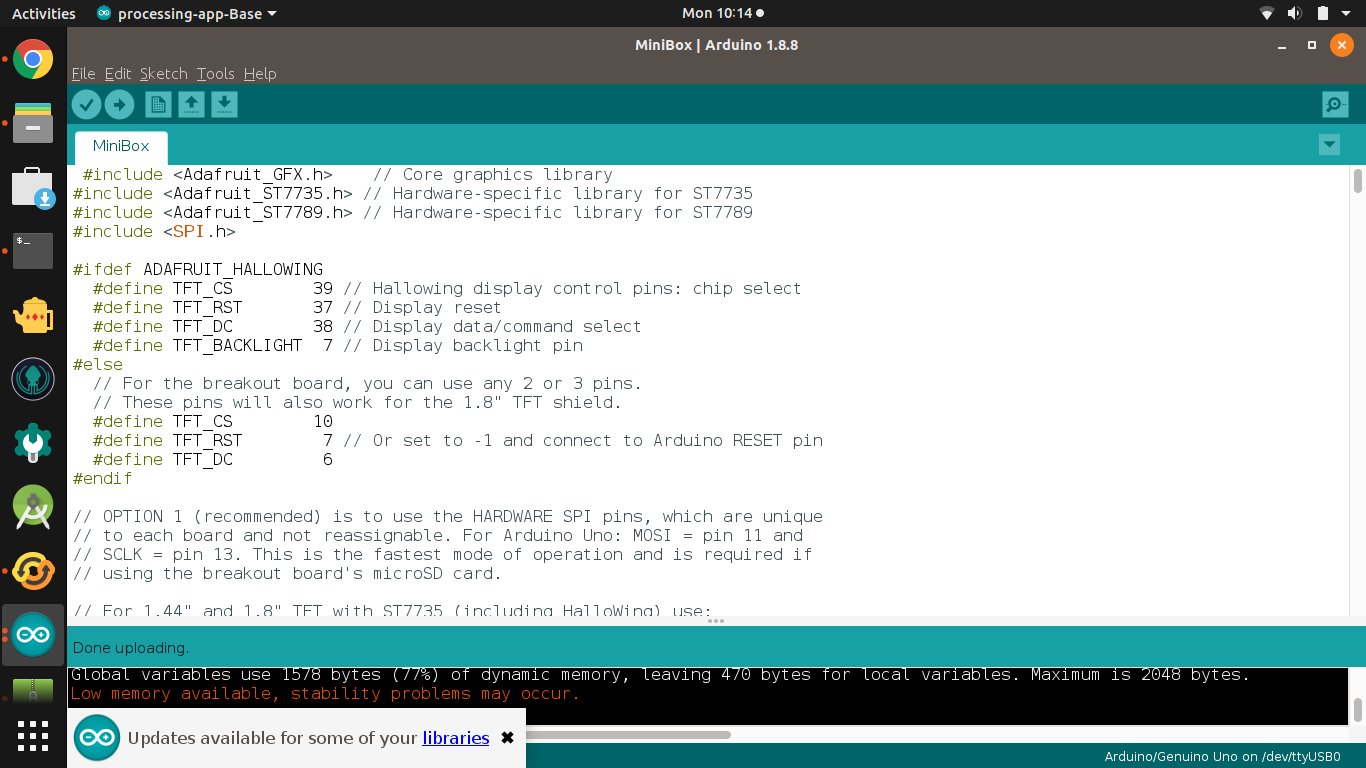Open the volume speaker indicator

coord(1294,13)
